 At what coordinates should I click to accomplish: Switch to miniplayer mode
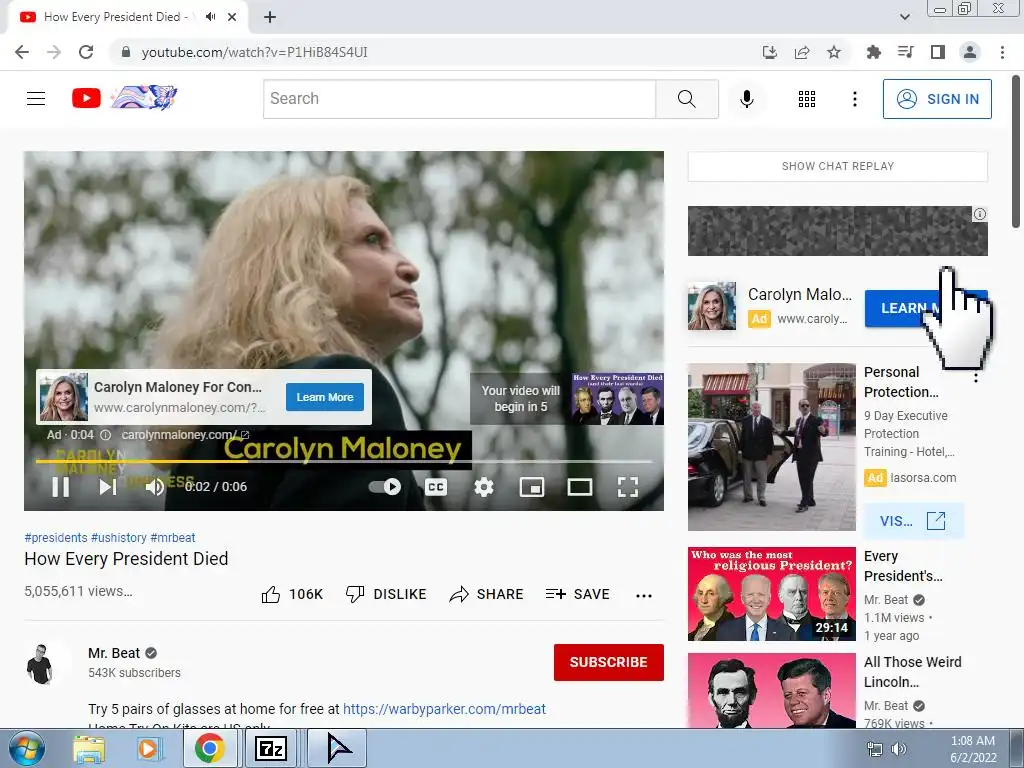click(532, 487)
